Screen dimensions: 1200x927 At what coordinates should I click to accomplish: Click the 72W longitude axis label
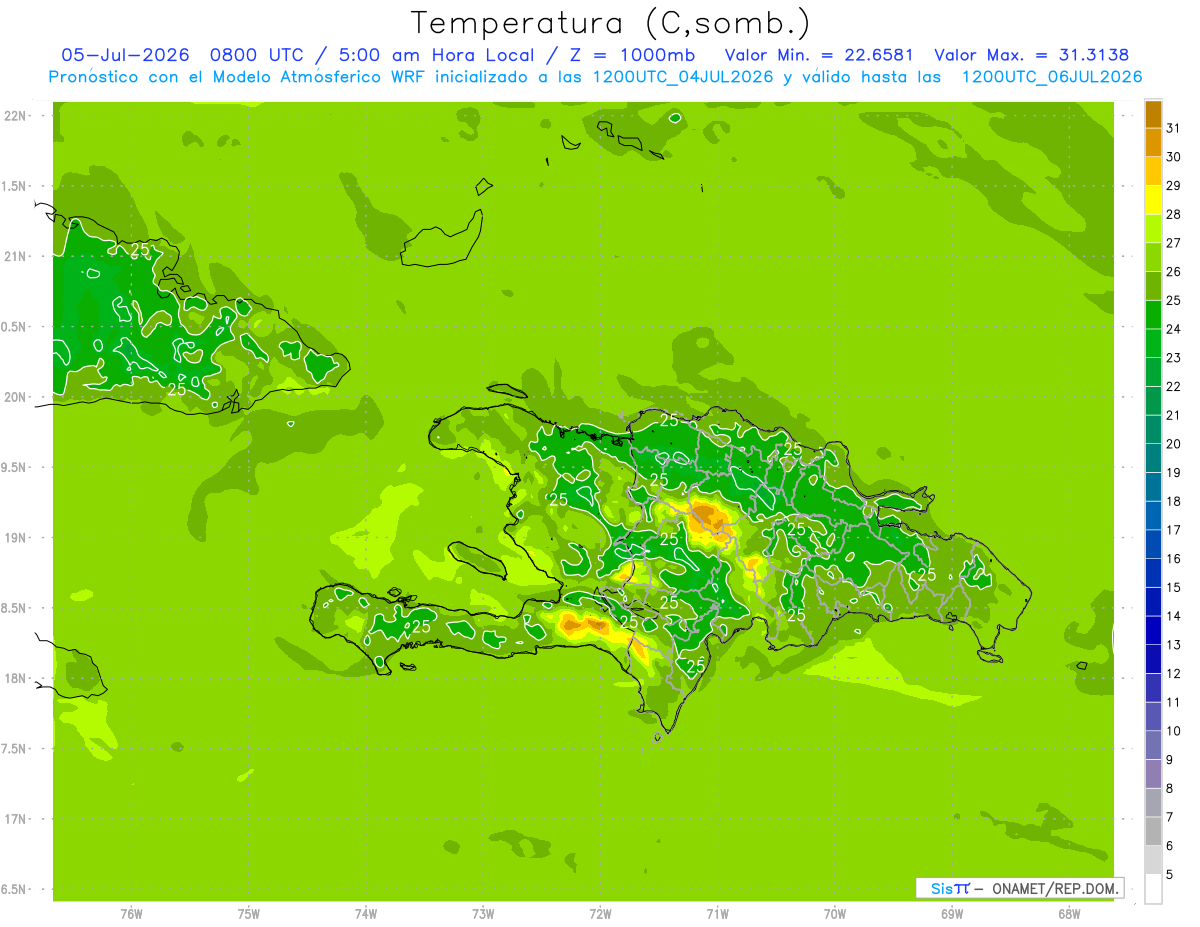600,913
